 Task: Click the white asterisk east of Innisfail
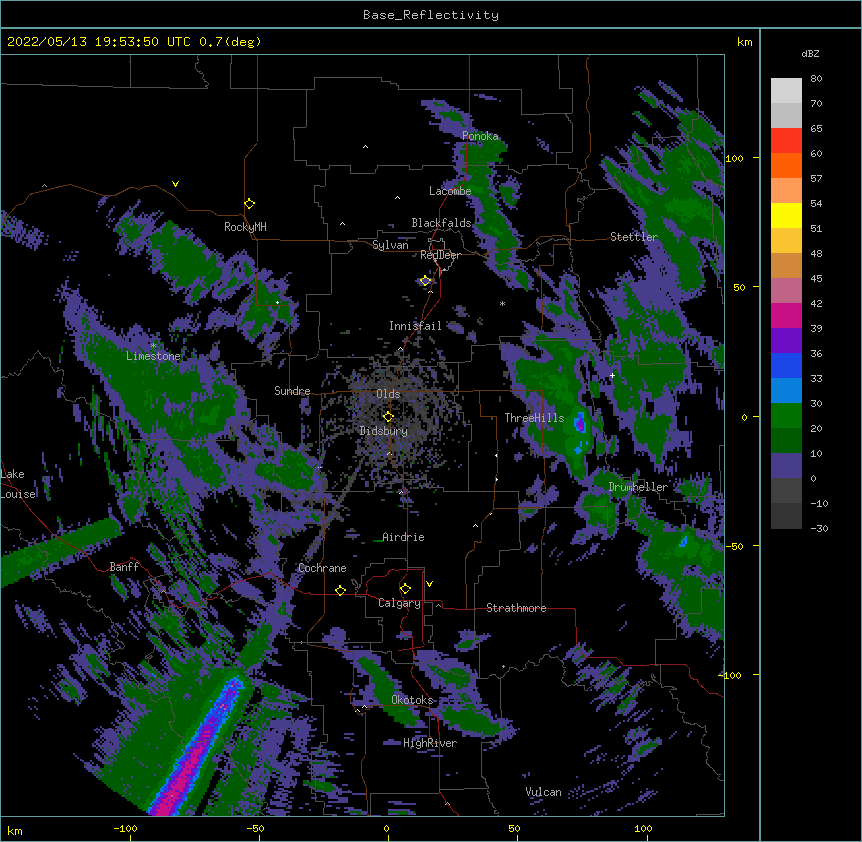click(502, 303)
